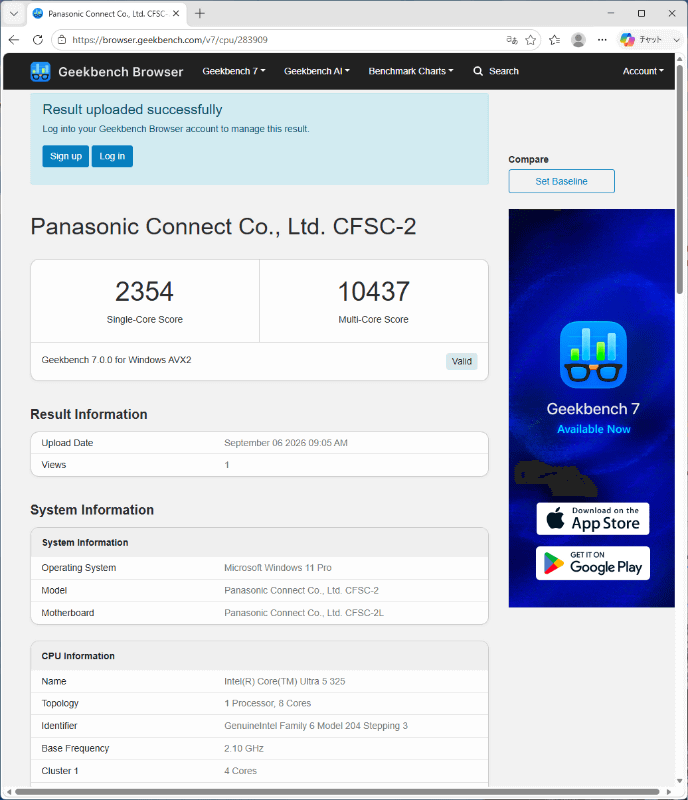Click the Geekbench 7 Available Now ad text

[x=593, y=418]
